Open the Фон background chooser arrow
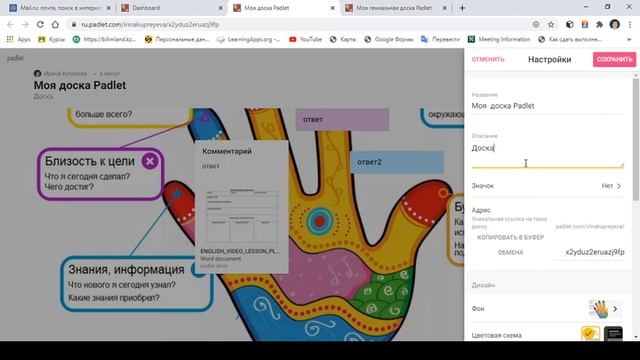640x360 pixels. click(615, 309)
